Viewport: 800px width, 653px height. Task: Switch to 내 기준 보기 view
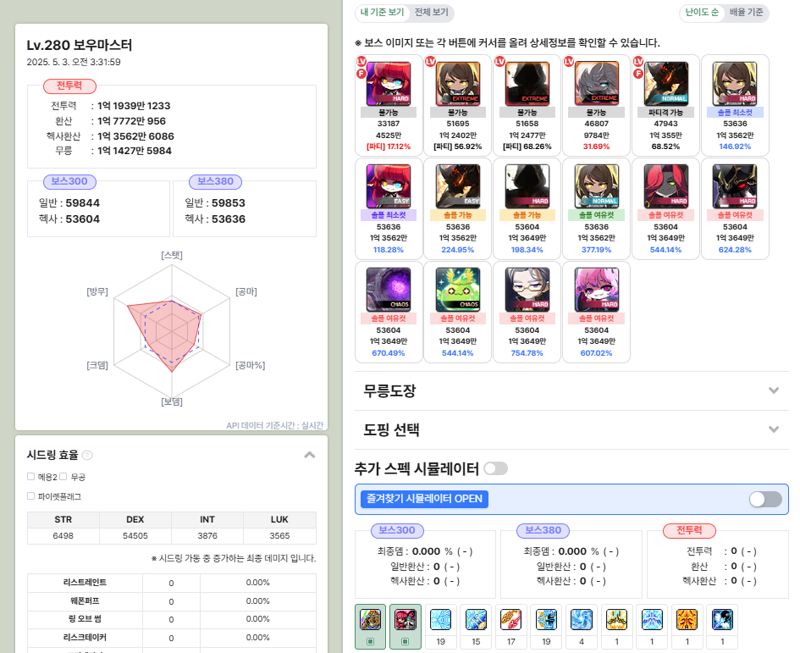click(x=382, y=12)
